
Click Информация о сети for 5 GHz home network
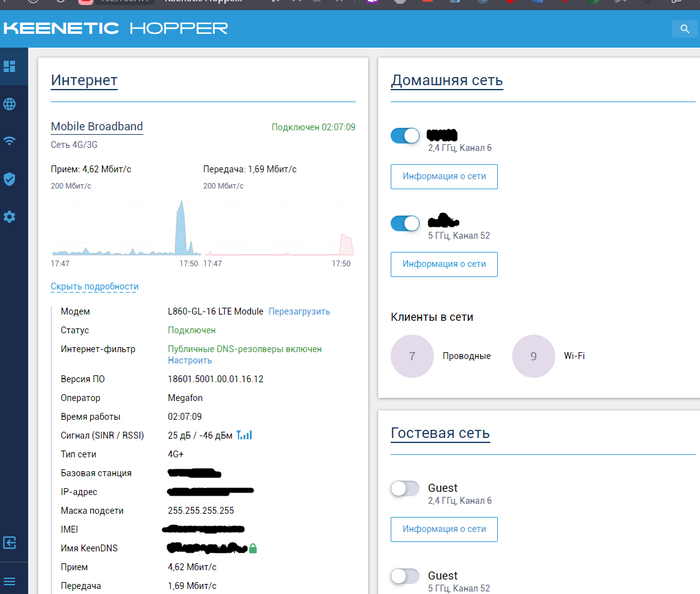click(x=444, y=264)
